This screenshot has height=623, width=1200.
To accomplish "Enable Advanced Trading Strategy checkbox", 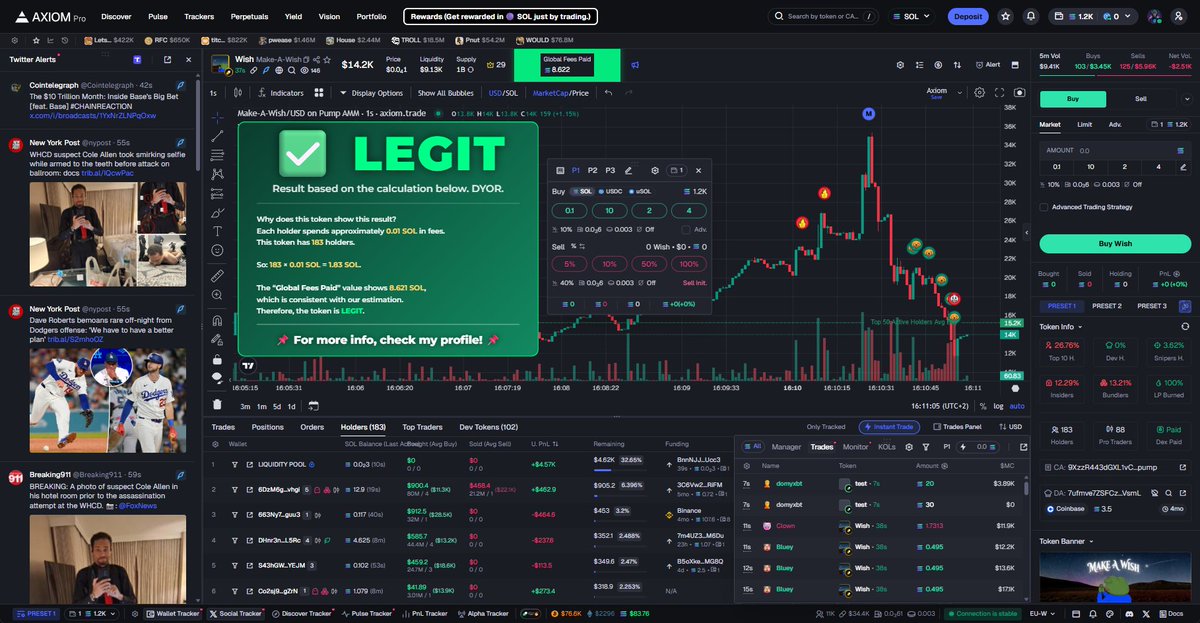I will [x=1045, y=207].
